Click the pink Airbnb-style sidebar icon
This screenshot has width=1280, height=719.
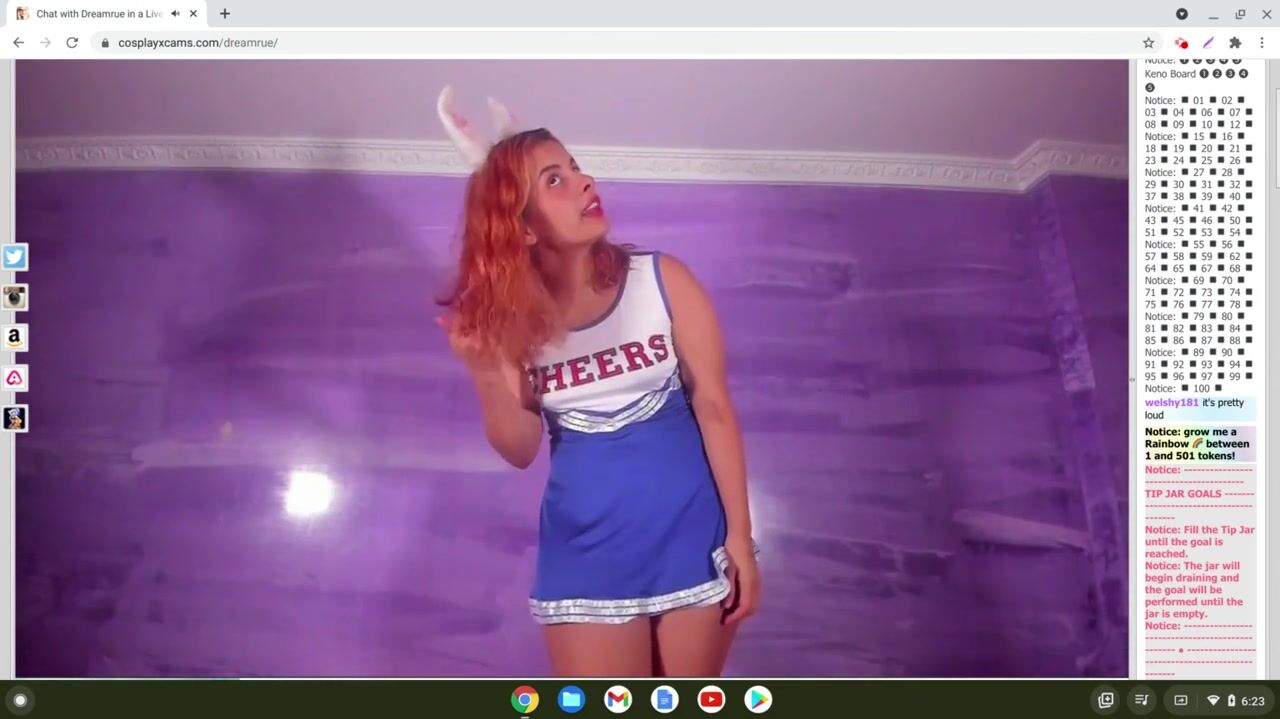pyautogui.click(x=14, y=378)
